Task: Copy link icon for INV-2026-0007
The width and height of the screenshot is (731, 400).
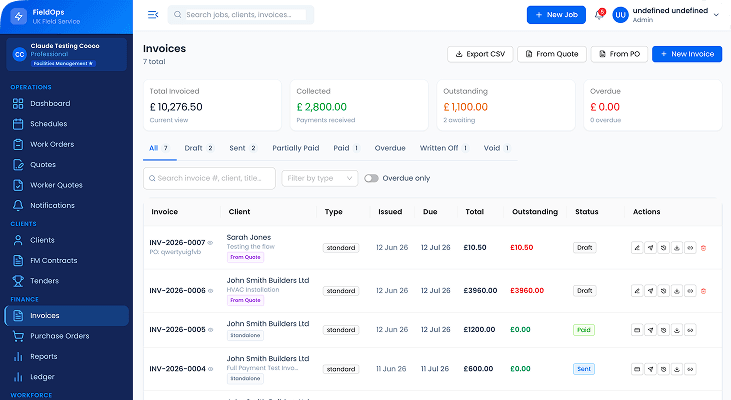Action: coord(690,248)
